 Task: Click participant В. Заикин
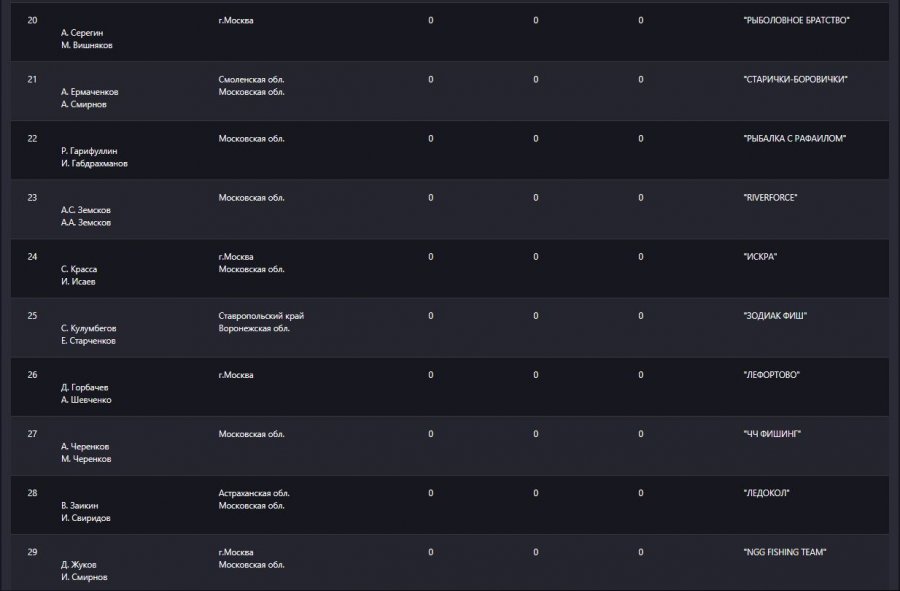79,506
